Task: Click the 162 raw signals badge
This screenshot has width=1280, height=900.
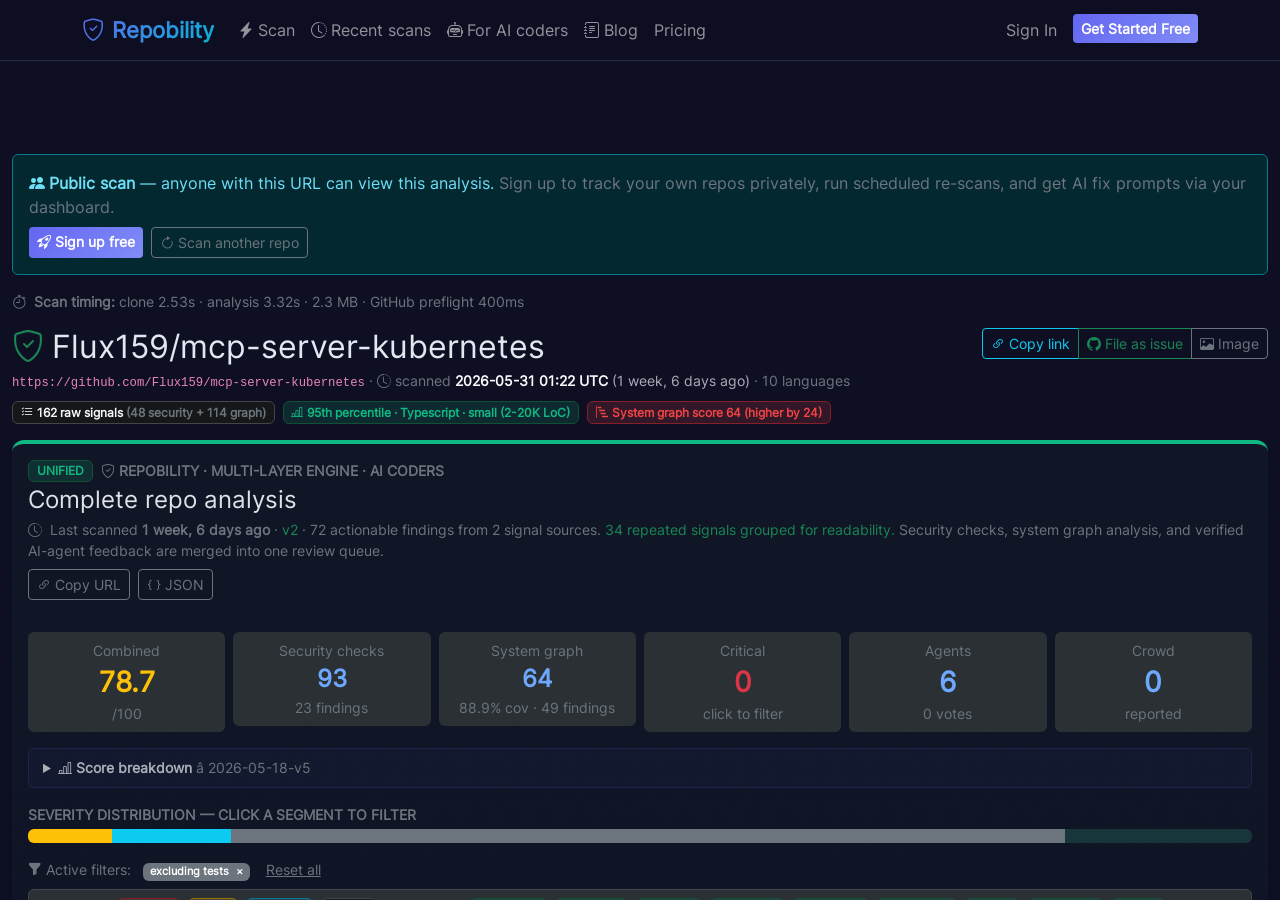Action: [143, 412]
